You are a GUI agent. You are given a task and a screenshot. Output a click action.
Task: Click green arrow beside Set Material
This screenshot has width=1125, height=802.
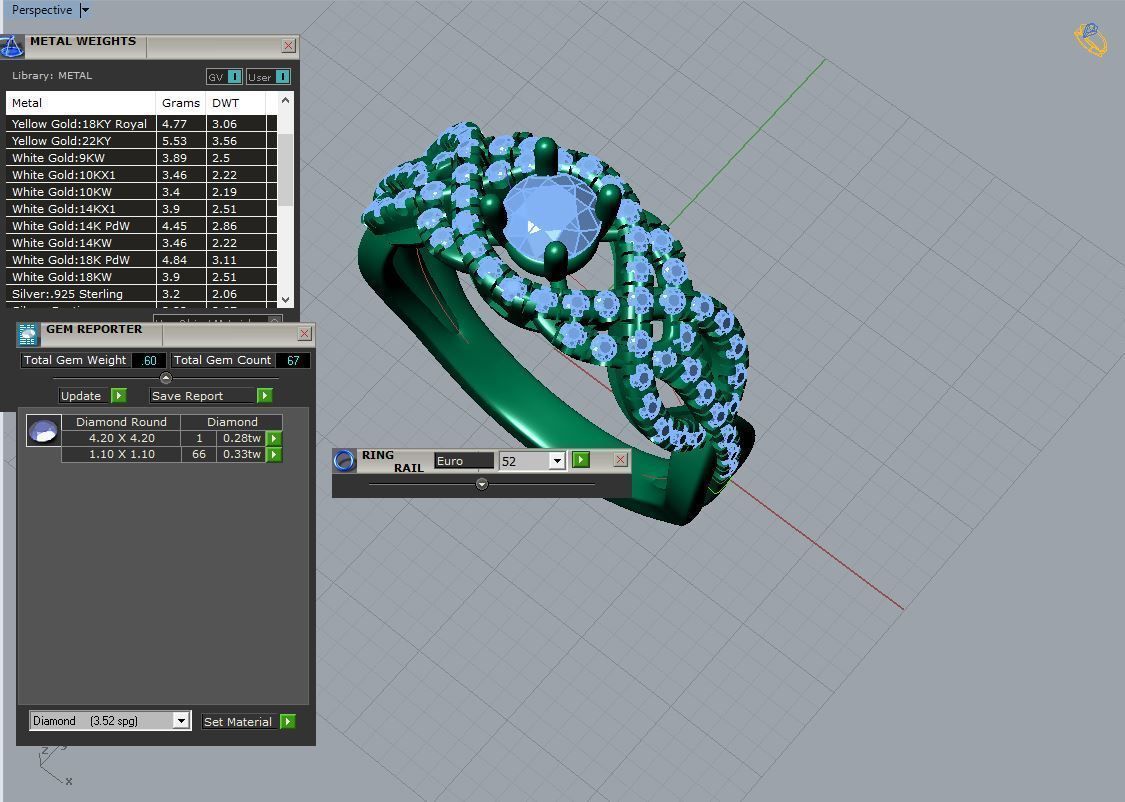tap(288, 721)
